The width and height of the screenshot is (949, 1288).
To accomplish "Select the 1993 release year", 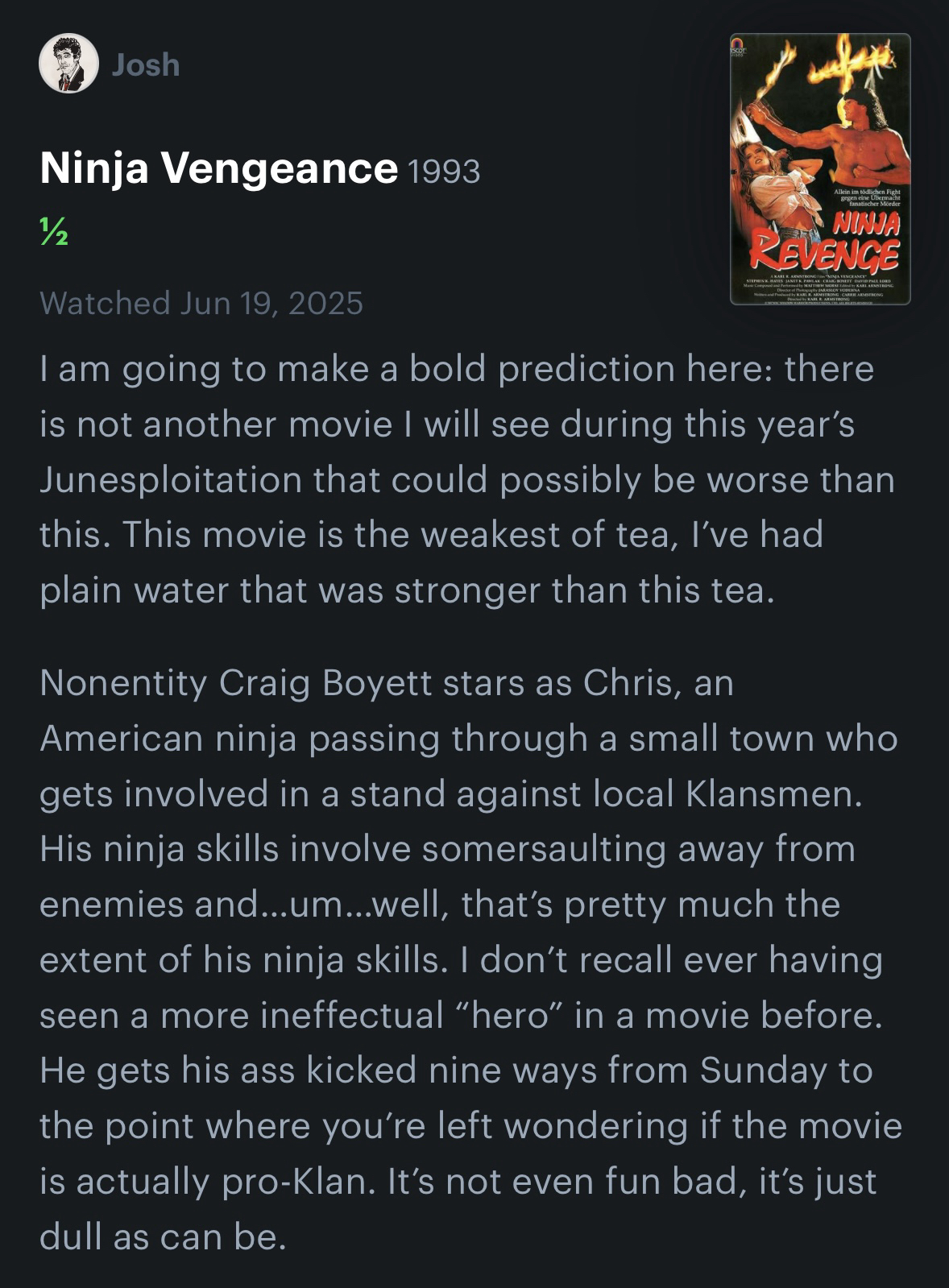I will [444, 171].
